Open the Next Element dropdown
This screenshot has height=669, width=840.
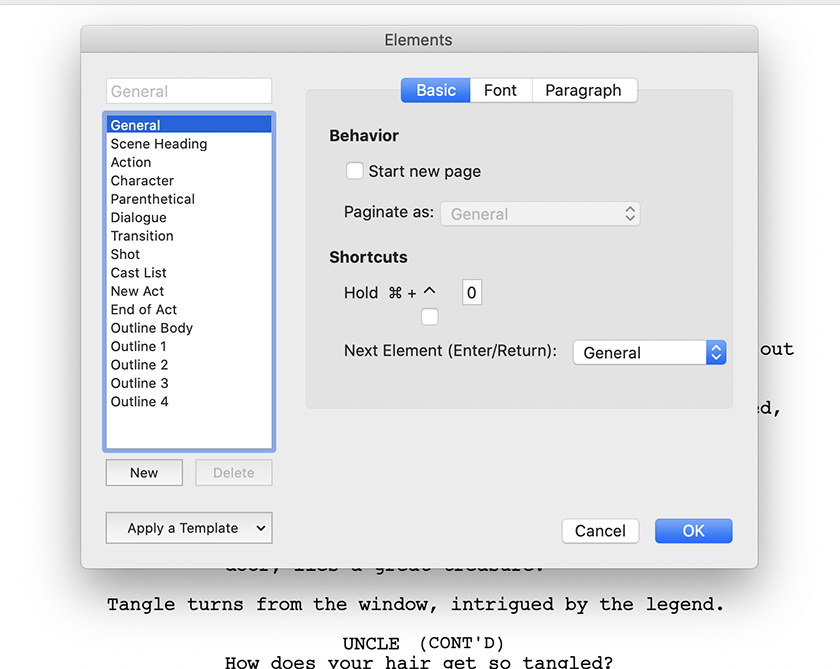[649, 353]
